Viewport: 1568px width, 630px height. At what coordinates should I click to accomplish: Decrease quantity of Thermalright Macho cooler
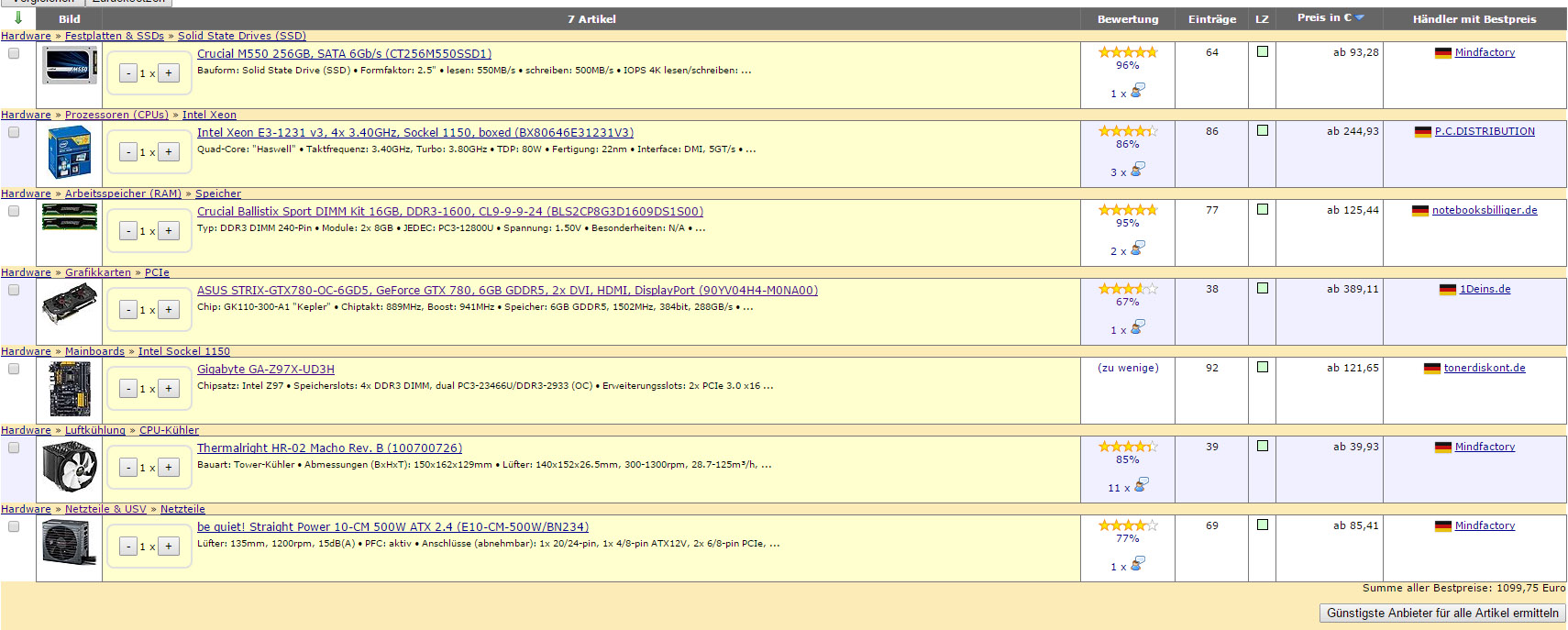(x=128, y=468)
